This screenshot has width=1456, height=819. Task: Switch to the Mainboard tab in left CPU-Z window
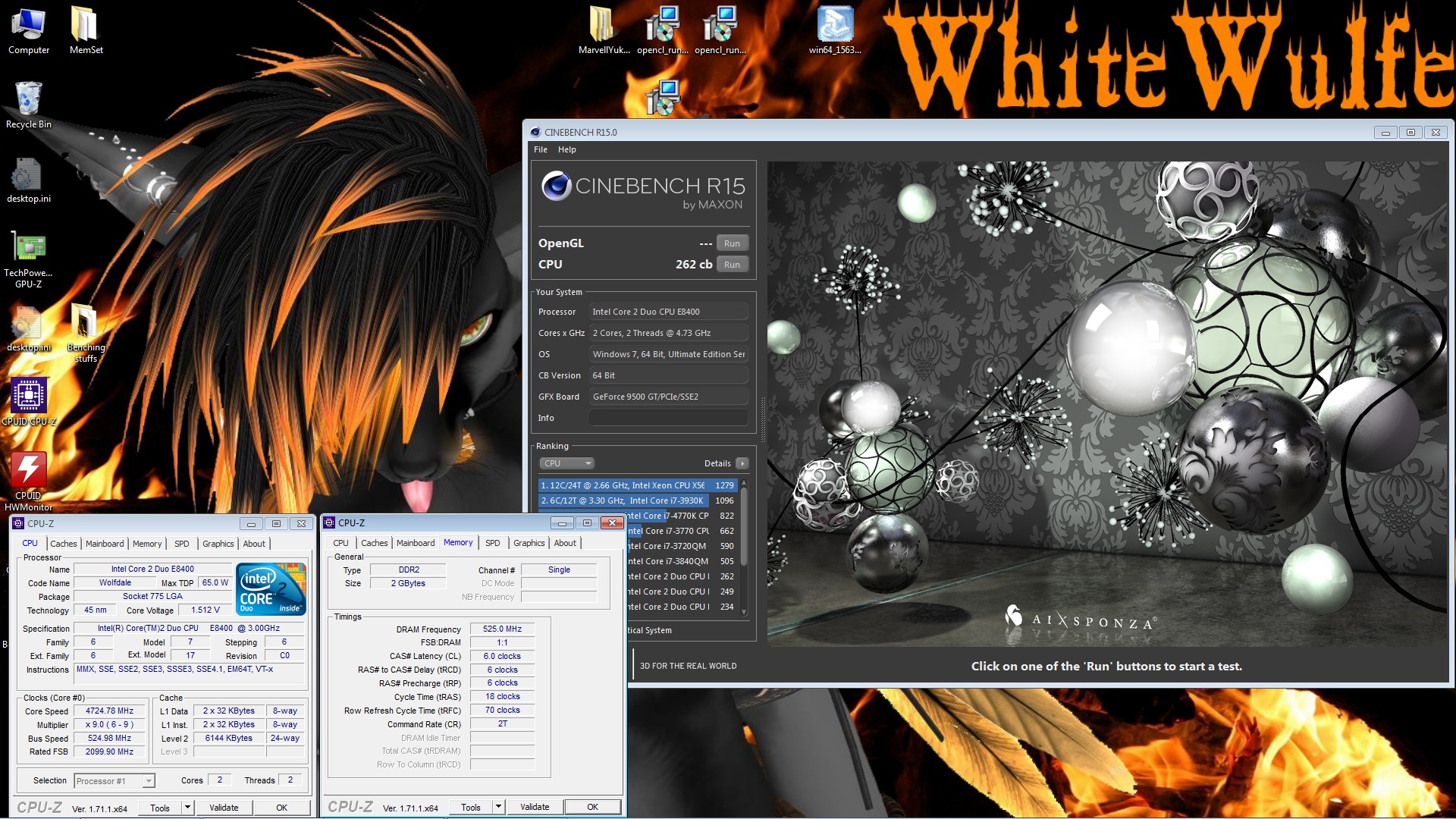[x=105, y=544]
